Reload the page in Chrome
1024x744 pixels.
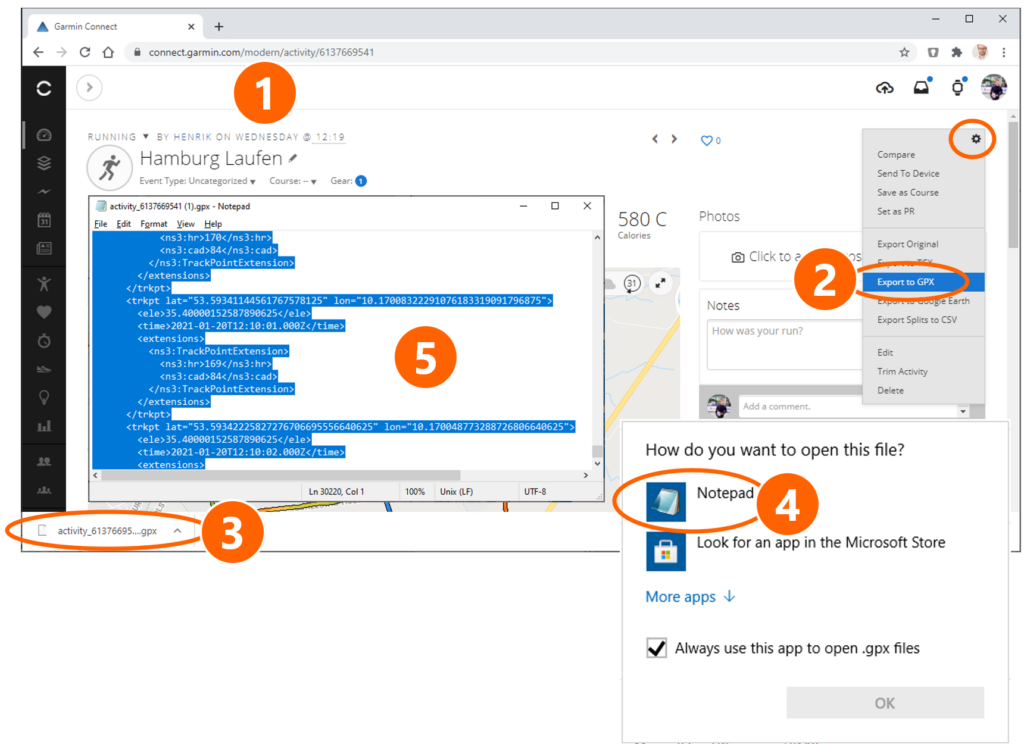[x=85, y=52]
